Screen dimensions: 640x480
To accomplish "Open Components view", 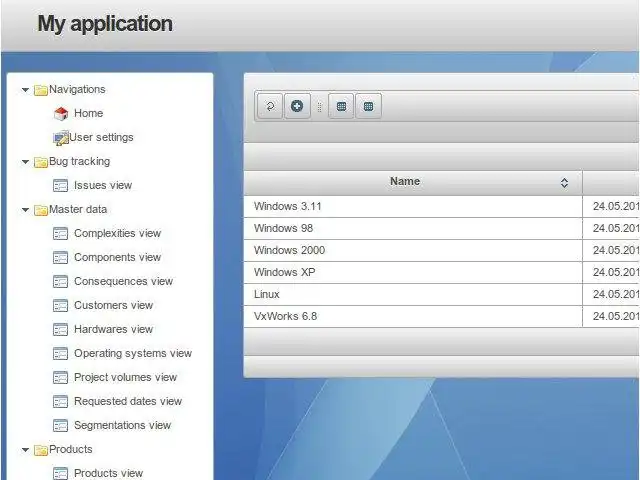I will [118, 257].
